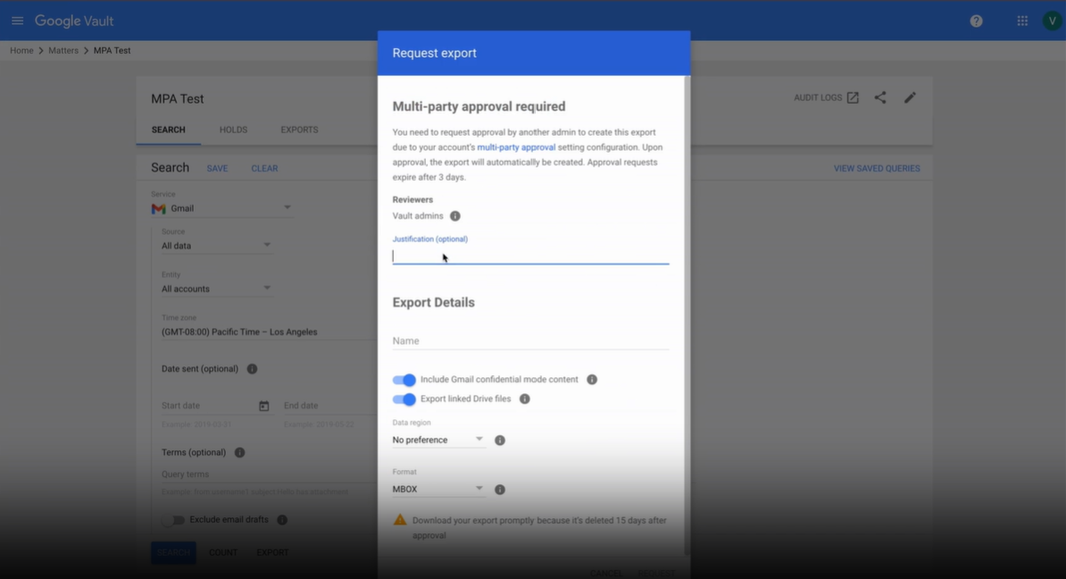Turn off Export linked Drive files

tap(405, 398)
